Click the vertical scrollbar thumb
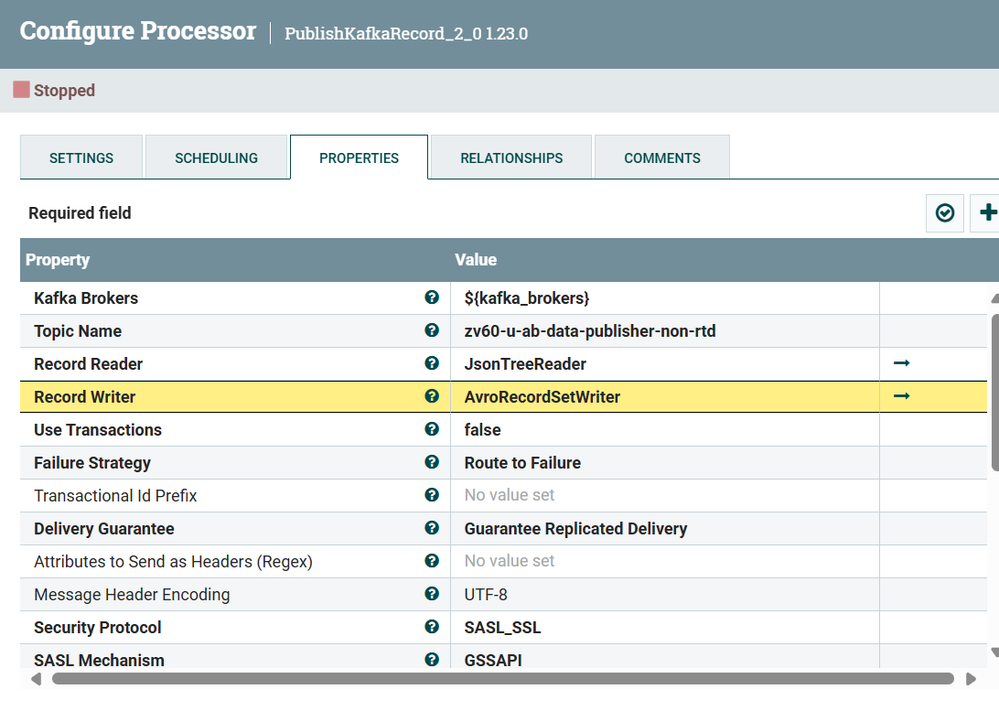Image resolution: width=999 pixels, height=702 pixels. tap(995, 392)
